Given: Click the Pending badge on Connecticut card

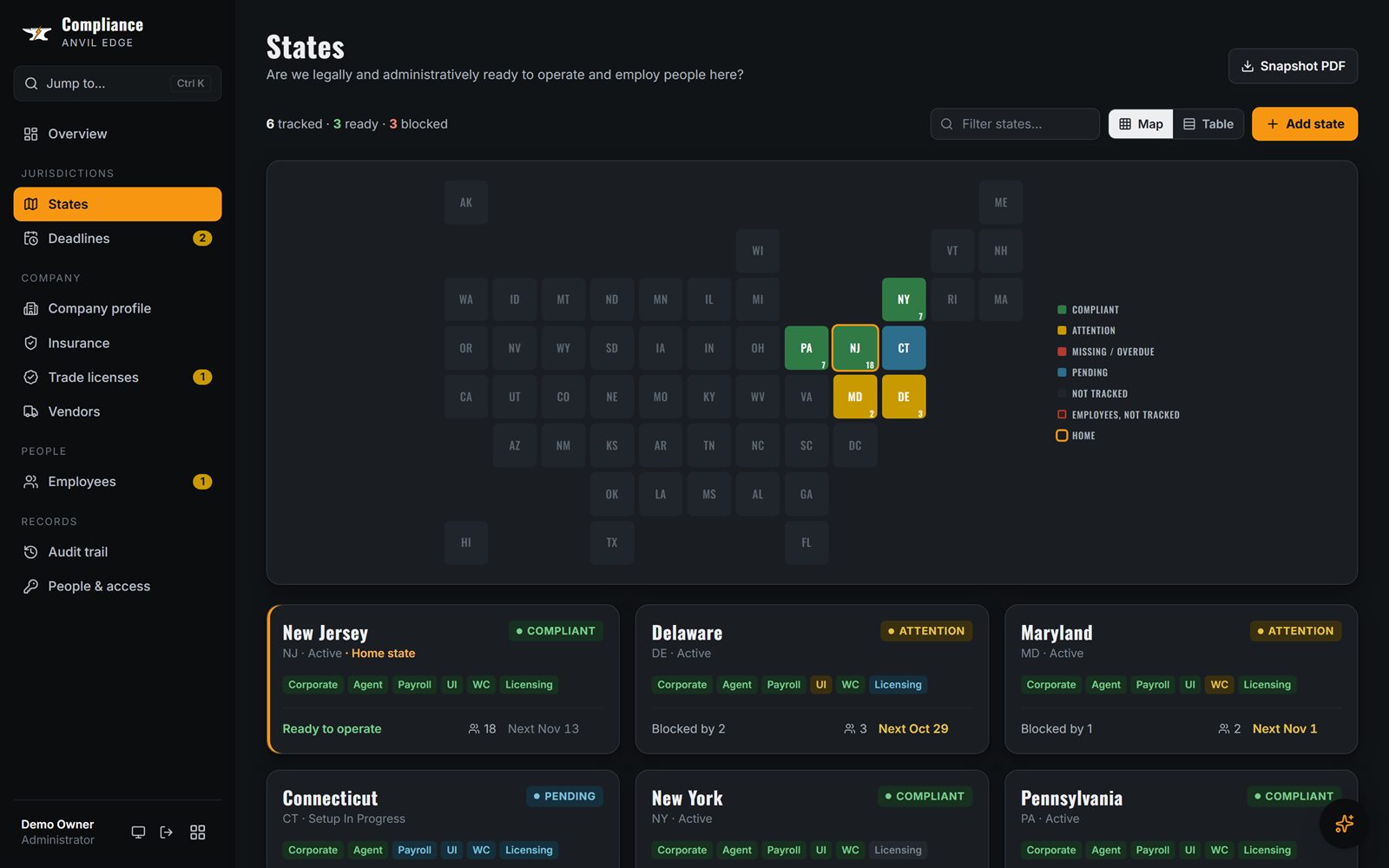Looking at the screenshot, I should (x=564, y=797).
